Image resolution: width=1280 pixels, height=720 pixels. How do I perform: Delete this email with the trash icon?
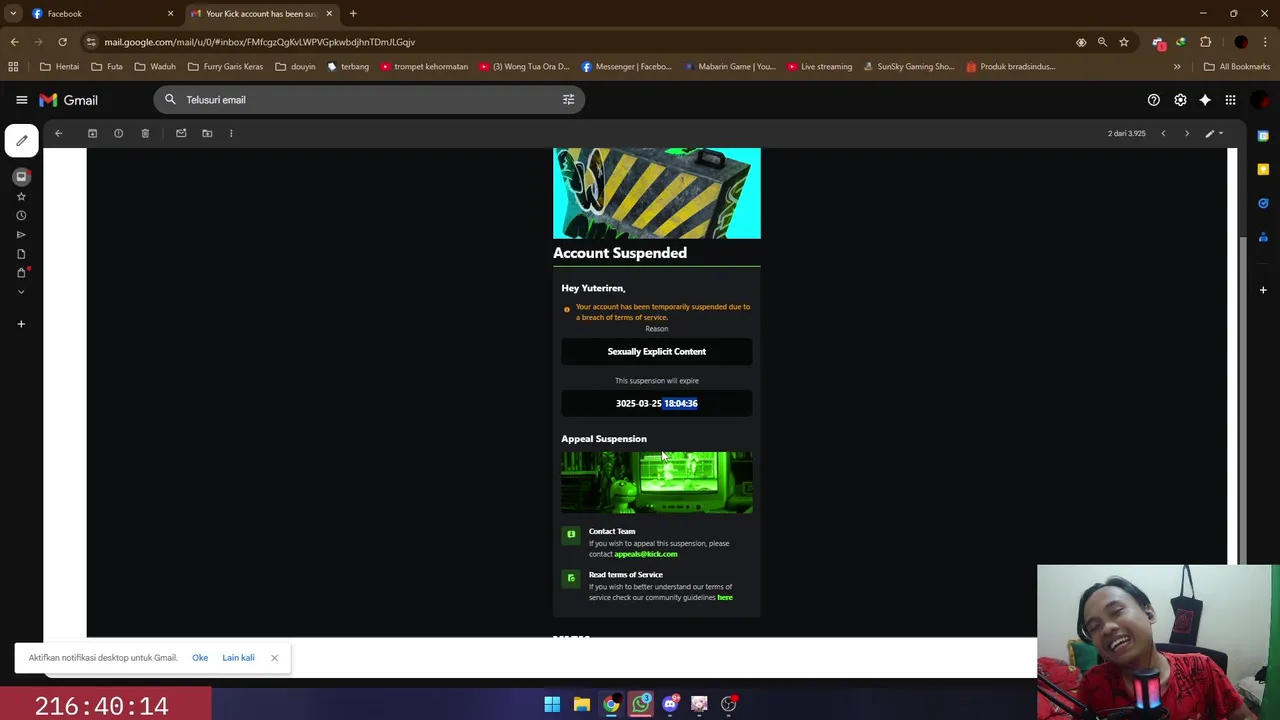tap(145, 133)
